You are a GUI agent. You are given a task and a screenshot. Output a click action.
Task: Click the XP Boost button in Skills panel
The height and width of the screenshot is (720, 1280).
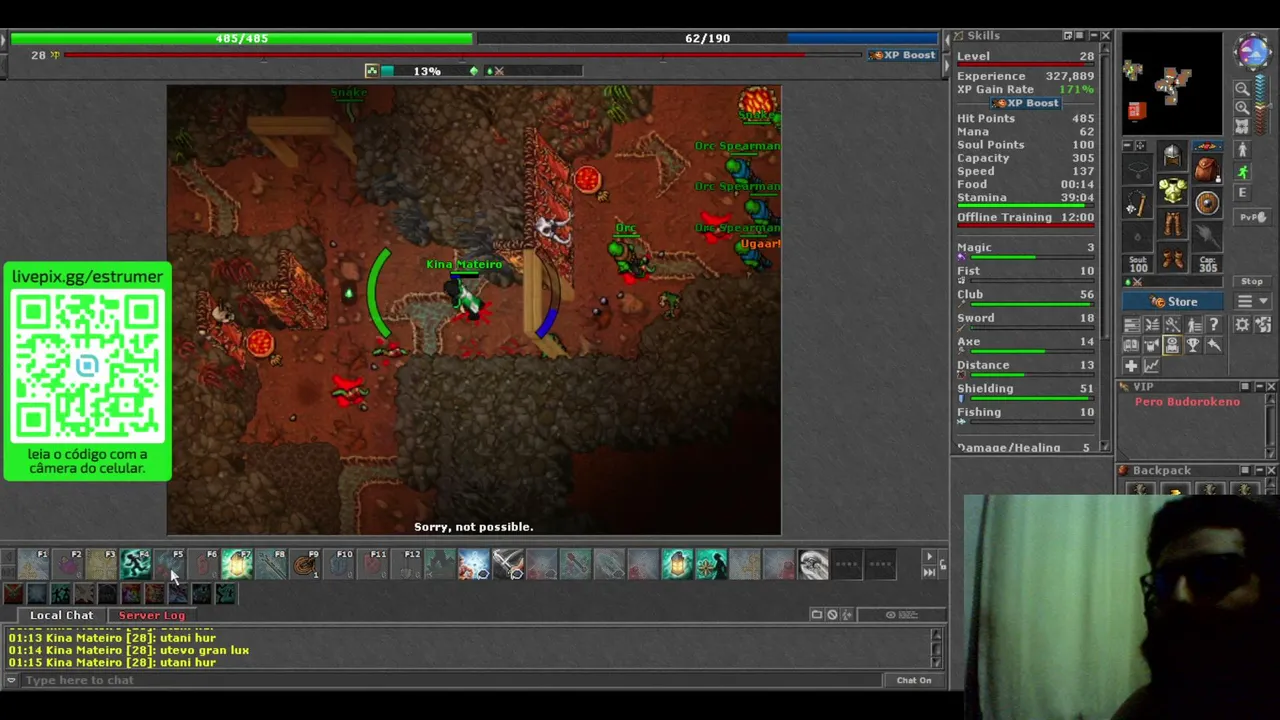pos(1025,103)
